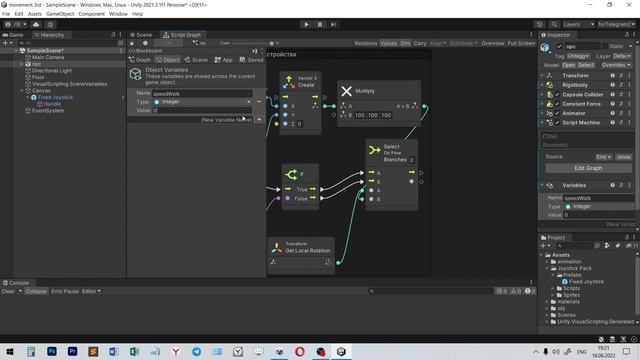Click the Overview button
640x360 pixels.
[493, 43]
